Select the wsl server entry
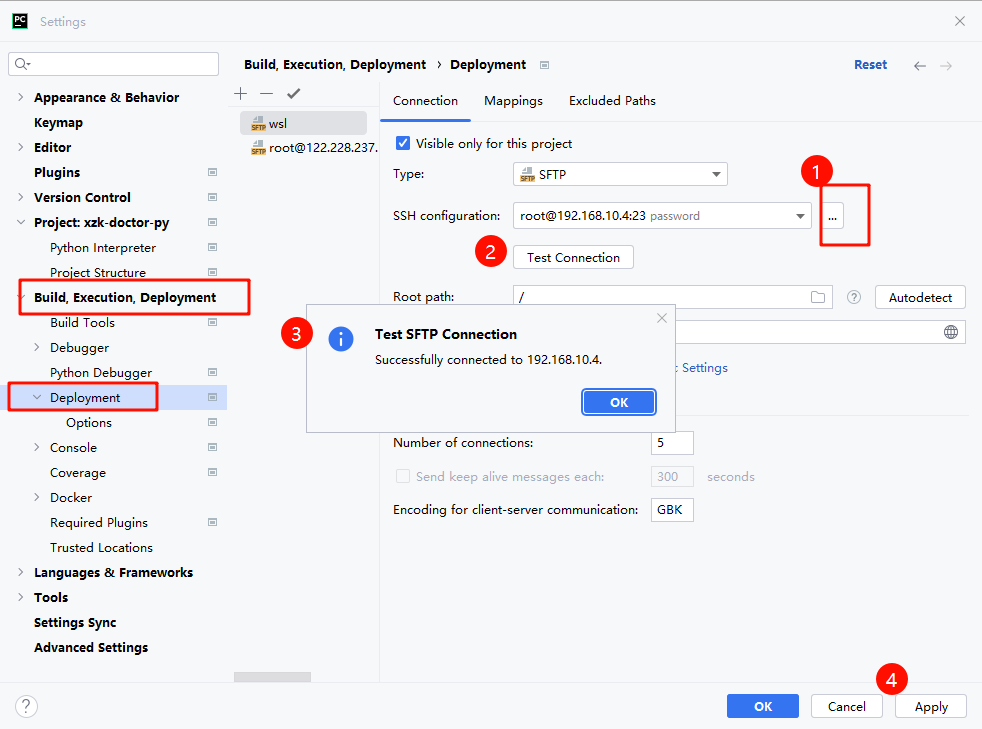The image size is (982, 729). click(278, 124)
